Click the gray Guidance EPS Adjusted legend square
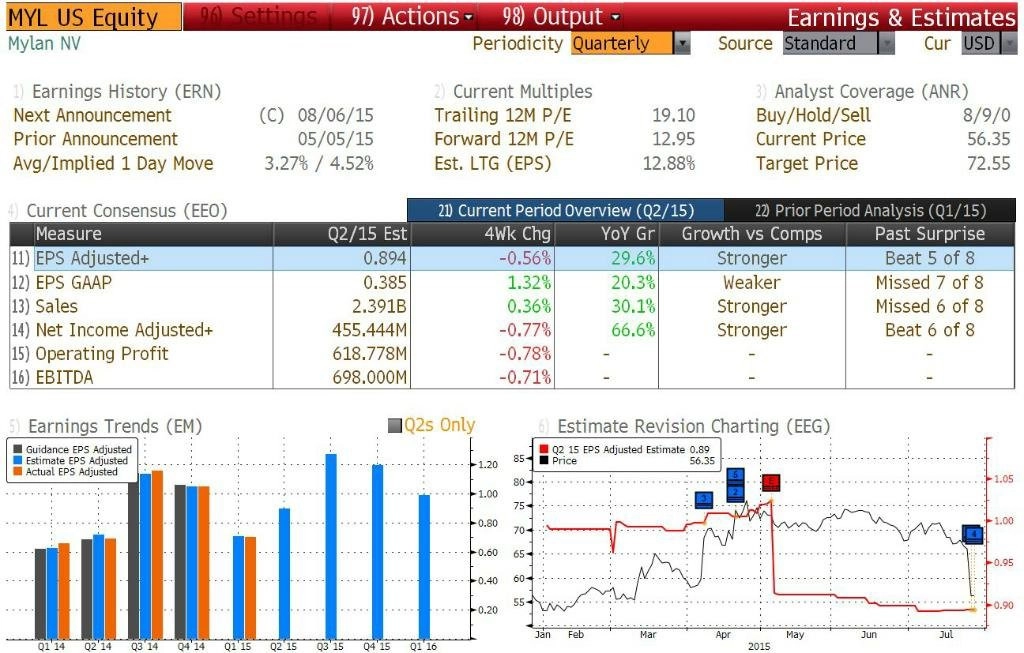This screenshot has width=1024, height=653. pyautogui.click(x=18, y=449)
